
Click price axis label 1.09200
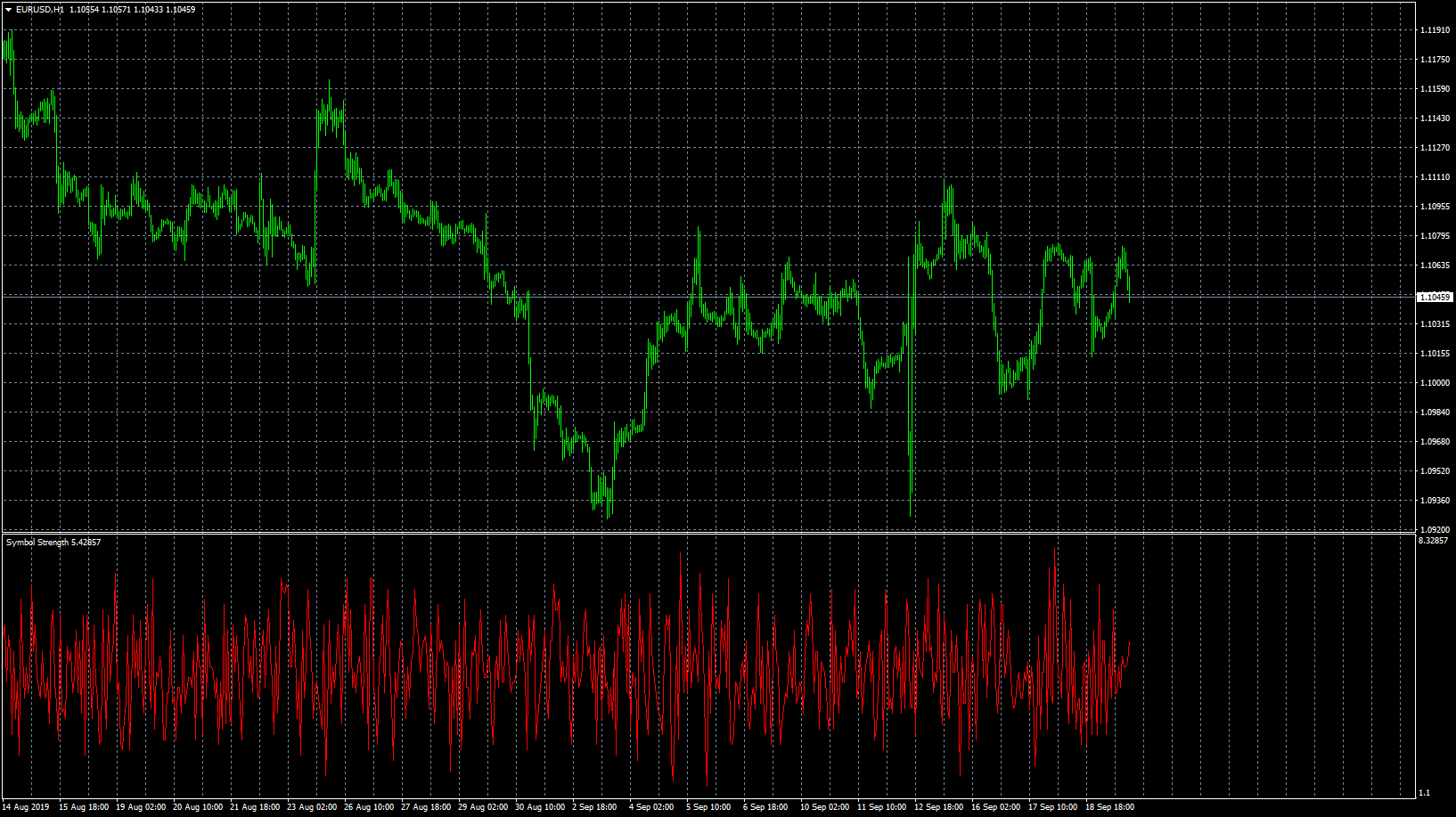click(x=1435, y=530)
